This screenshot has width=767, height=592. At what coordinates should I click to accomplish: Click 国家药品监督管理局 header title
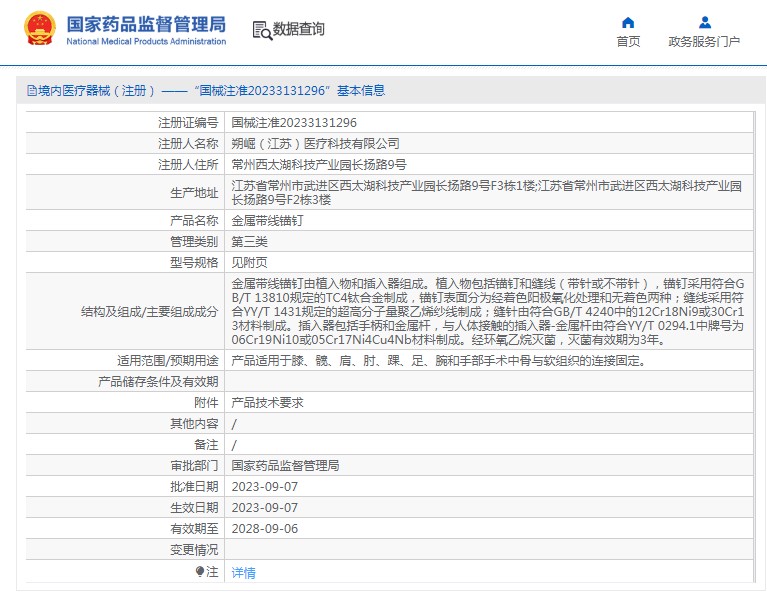tap(146, 24)
